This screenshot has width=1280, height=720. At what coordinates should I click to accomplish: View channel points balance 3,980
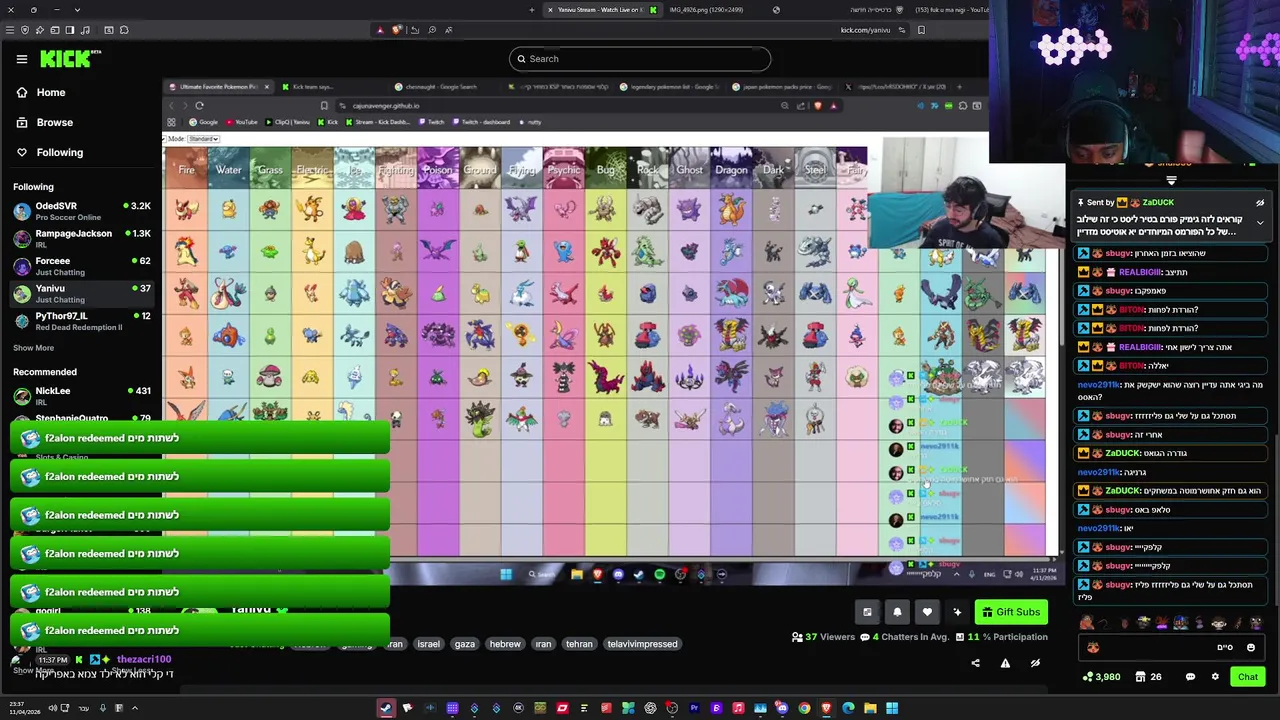tap(1101, 677)
